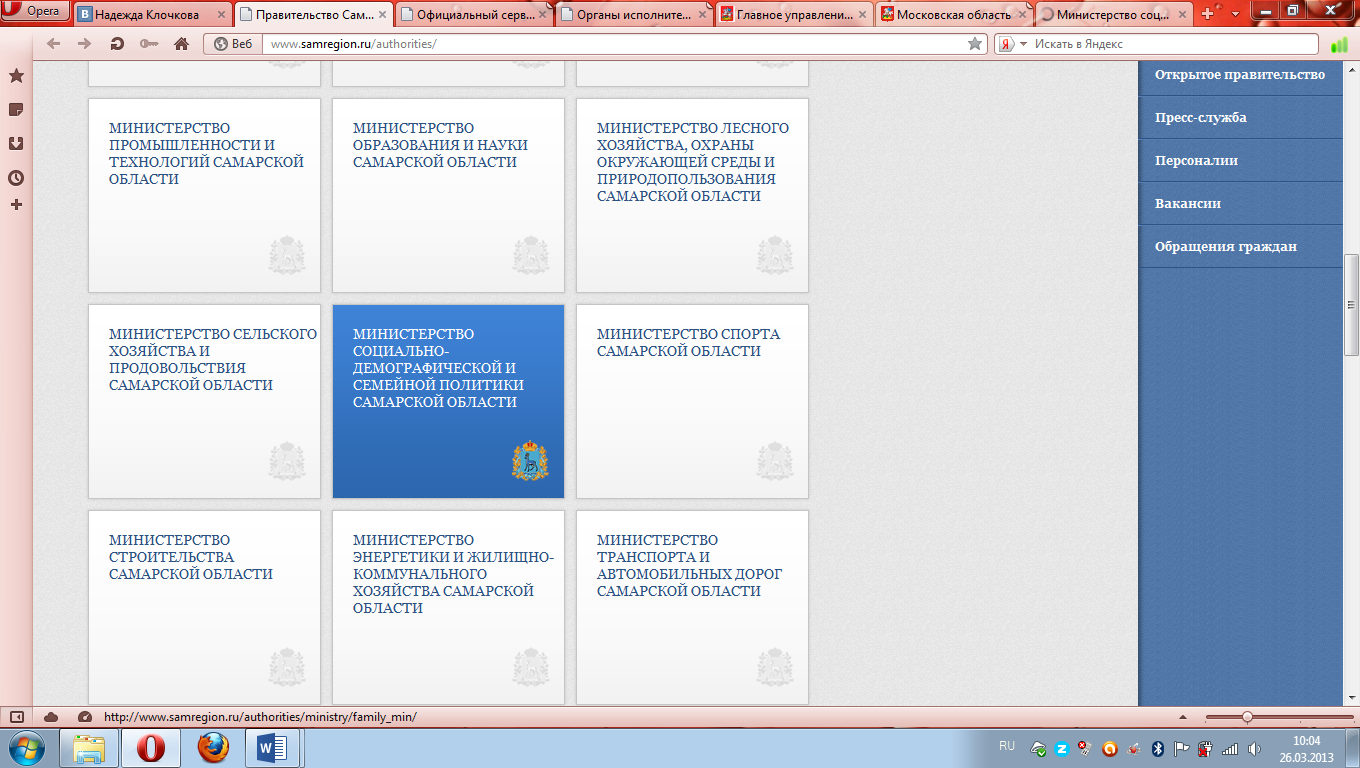Open the Windows Start button
Image resolution: width=1360 pixels, height=768 pixels.
click(x=26, y=748)
